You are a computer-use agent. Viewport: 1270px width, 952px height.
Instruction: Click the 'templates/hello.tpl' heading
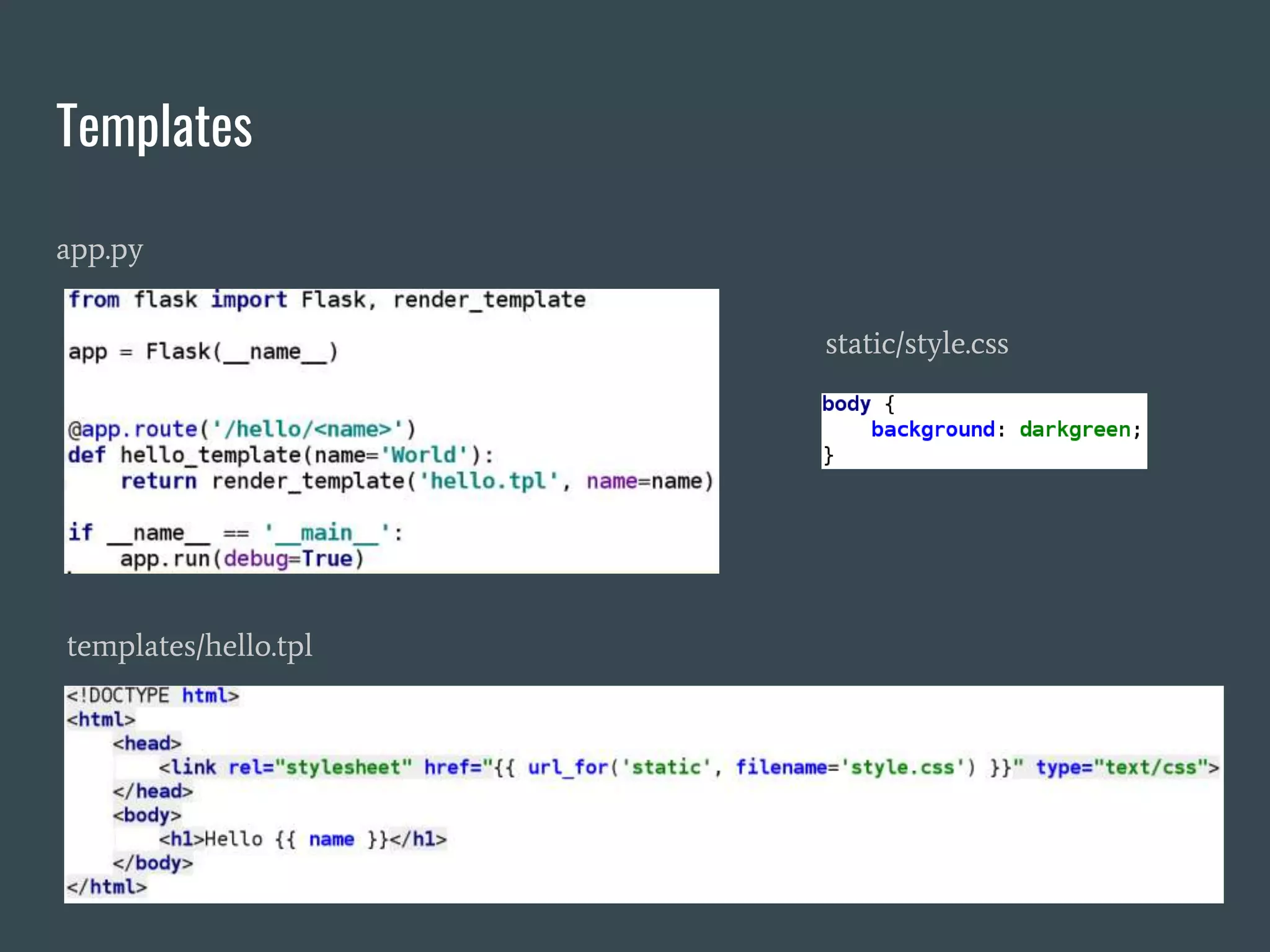(190, 646)
